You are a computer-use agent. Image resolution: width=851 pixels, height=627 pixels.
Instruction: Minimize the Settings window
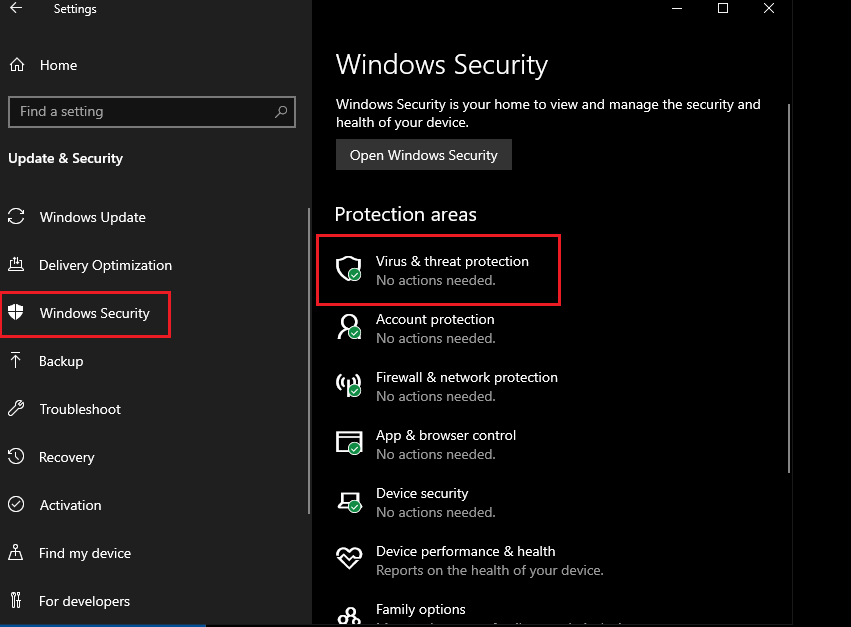point(677,8)
